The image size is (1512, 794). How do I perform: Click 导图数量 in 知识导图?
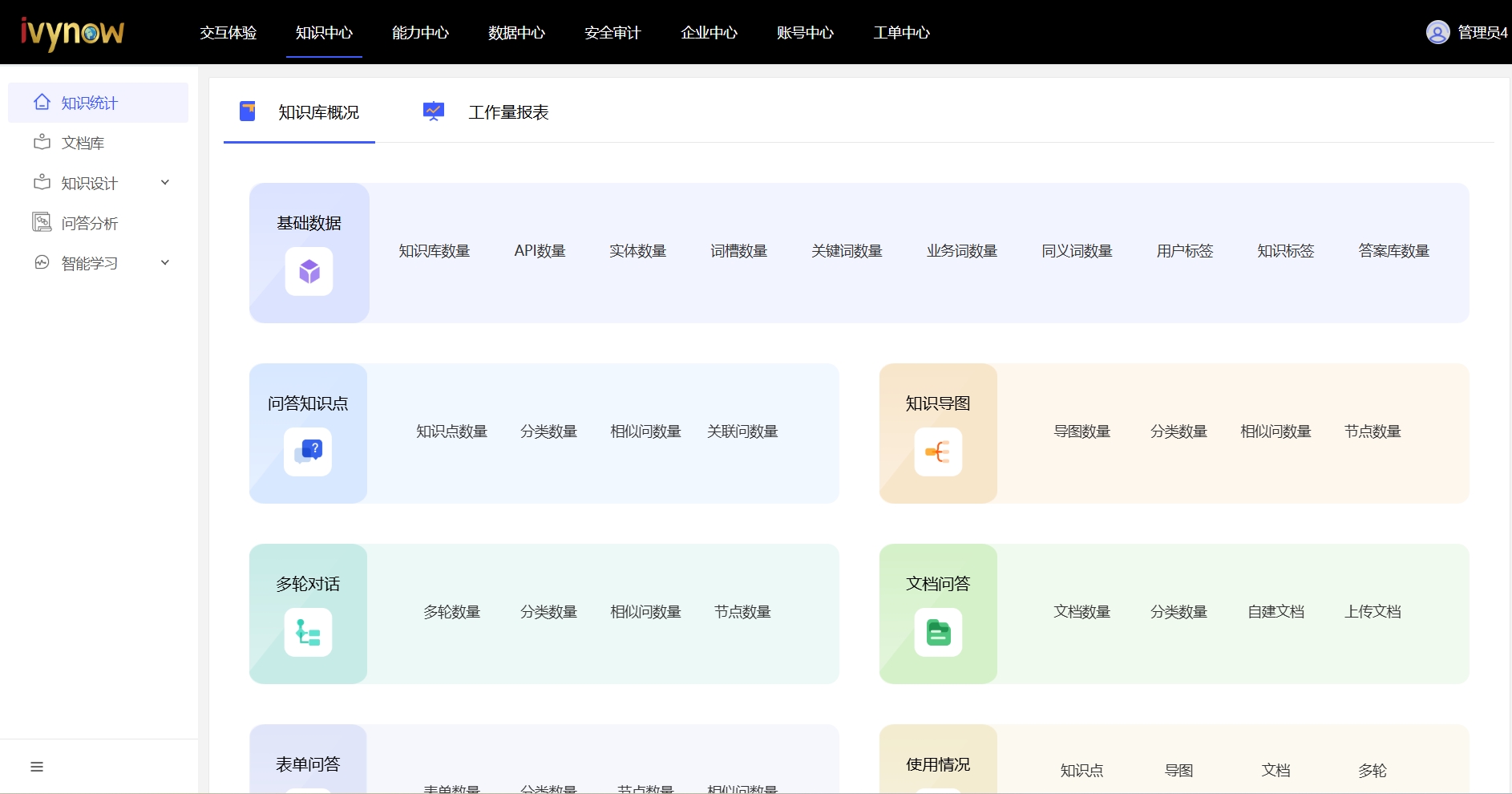pos(1082,431)
